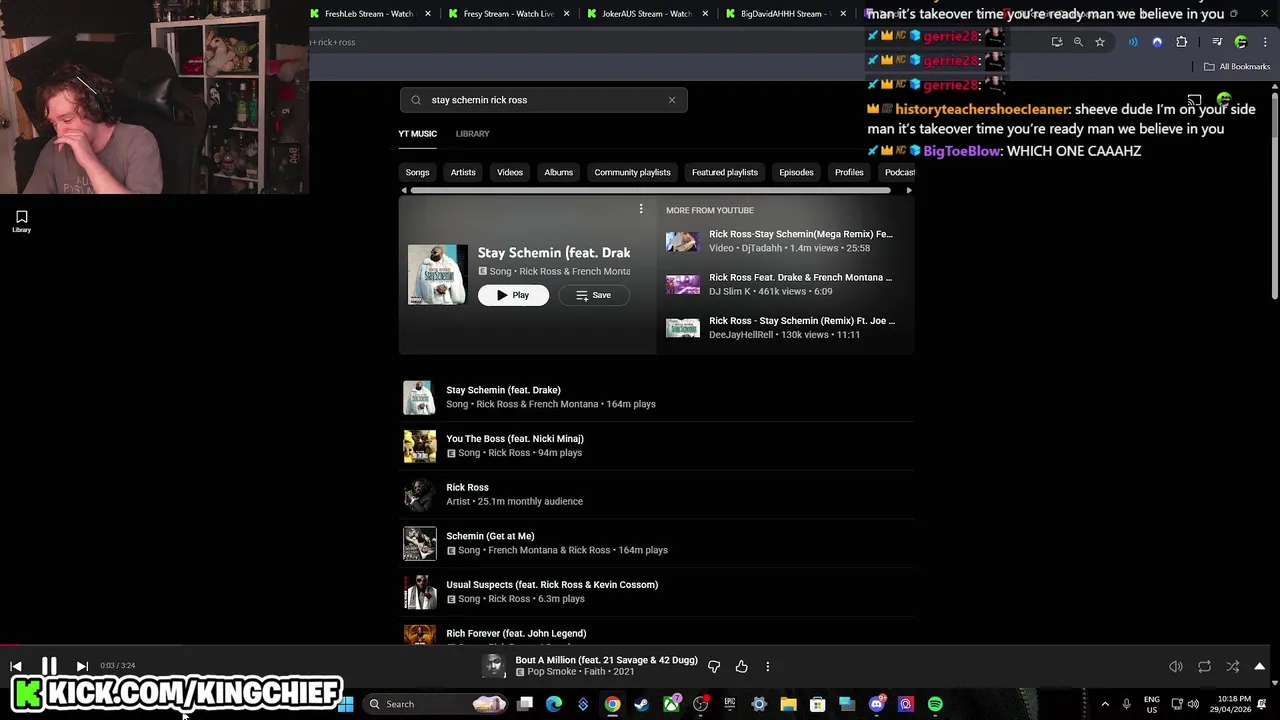The image size is (1280, 720).
Task: Select Usual Suspects song row
Action: click(x=658, y=592)
